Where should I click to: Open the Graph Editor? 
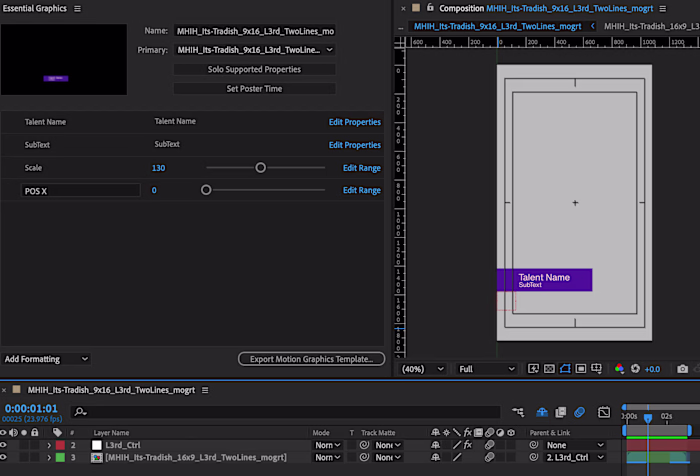tap(604, 412)
